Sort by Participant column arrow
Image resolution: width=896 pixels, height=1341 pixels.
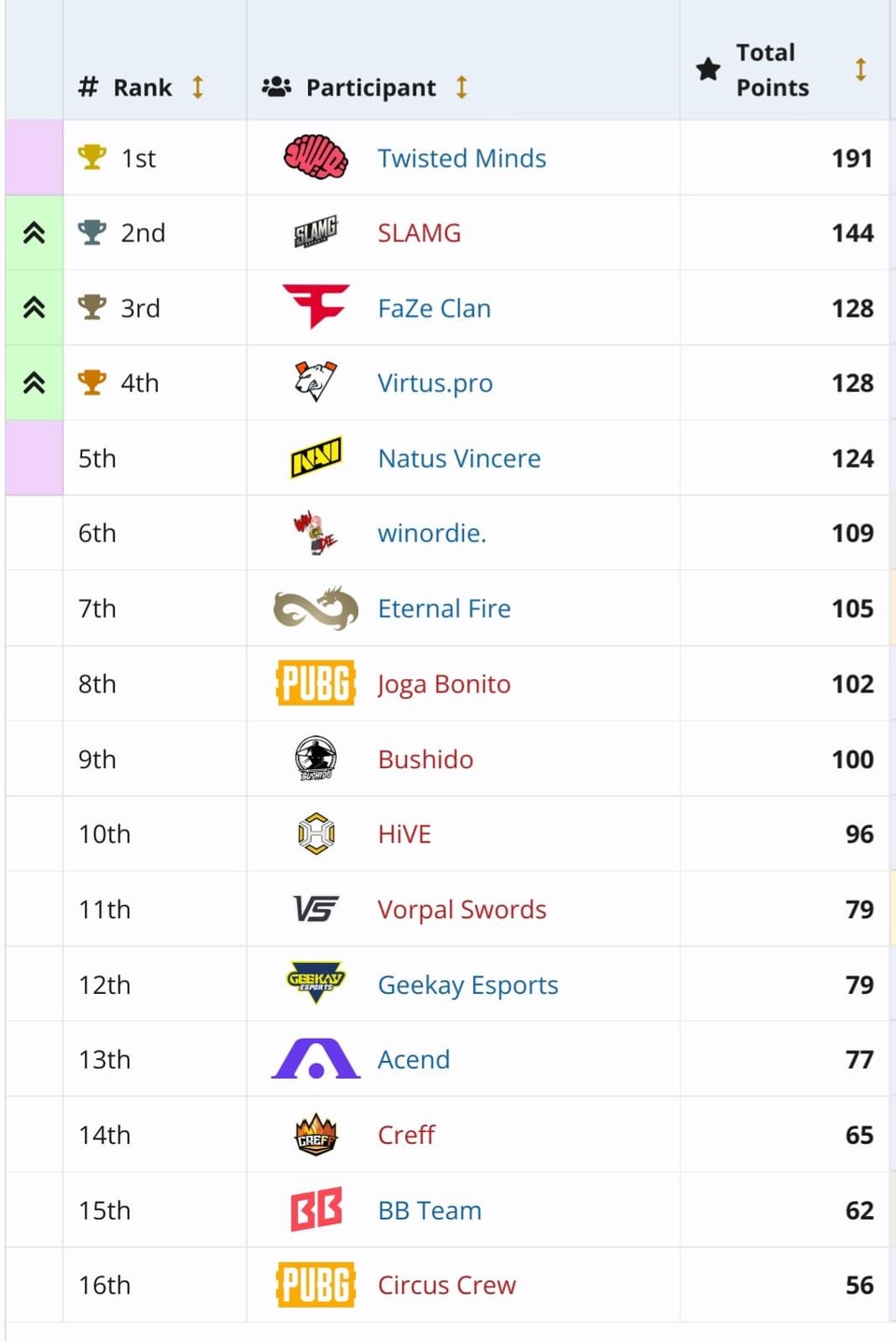[x=461, y=88]
